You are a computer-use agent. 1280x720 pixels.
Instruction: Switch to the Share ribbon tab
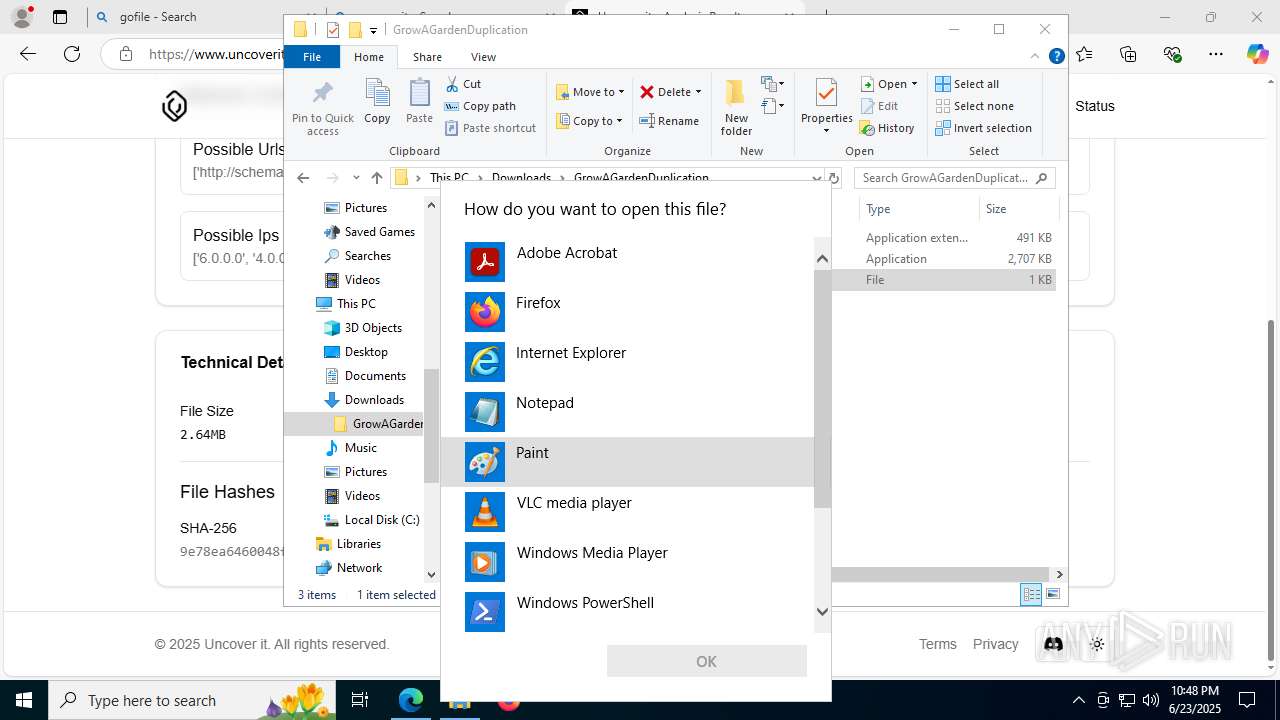point(427,57)
